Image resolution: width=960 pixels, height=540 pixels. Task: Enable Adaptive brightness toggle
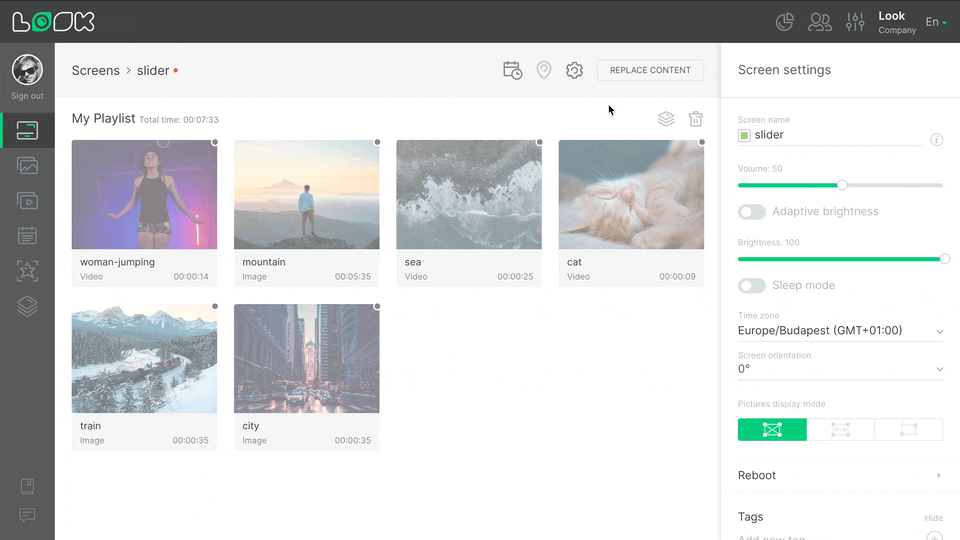click(x=752, y=212)
